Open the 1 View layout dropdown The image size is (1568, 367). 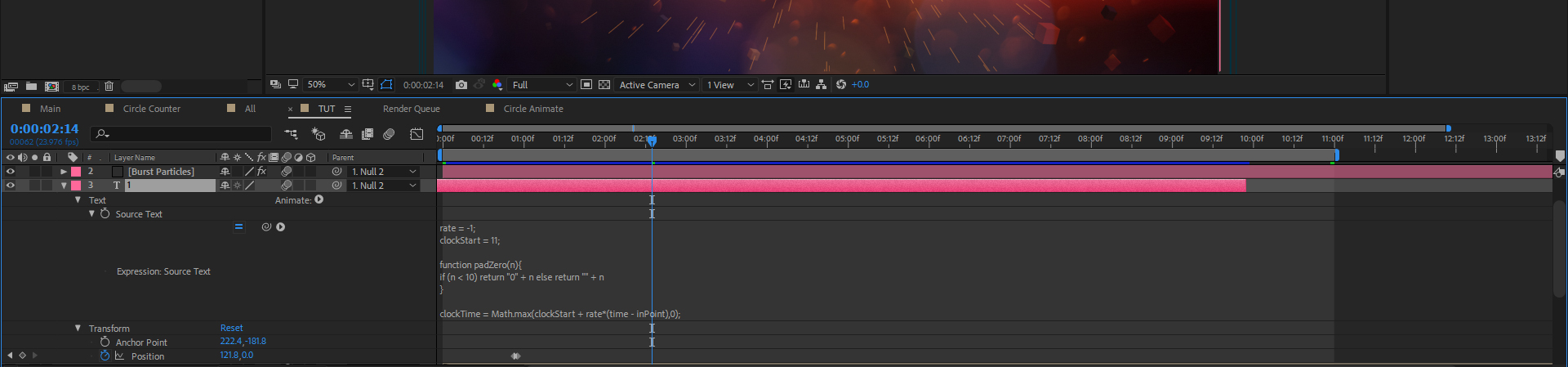tap(729, 84)
